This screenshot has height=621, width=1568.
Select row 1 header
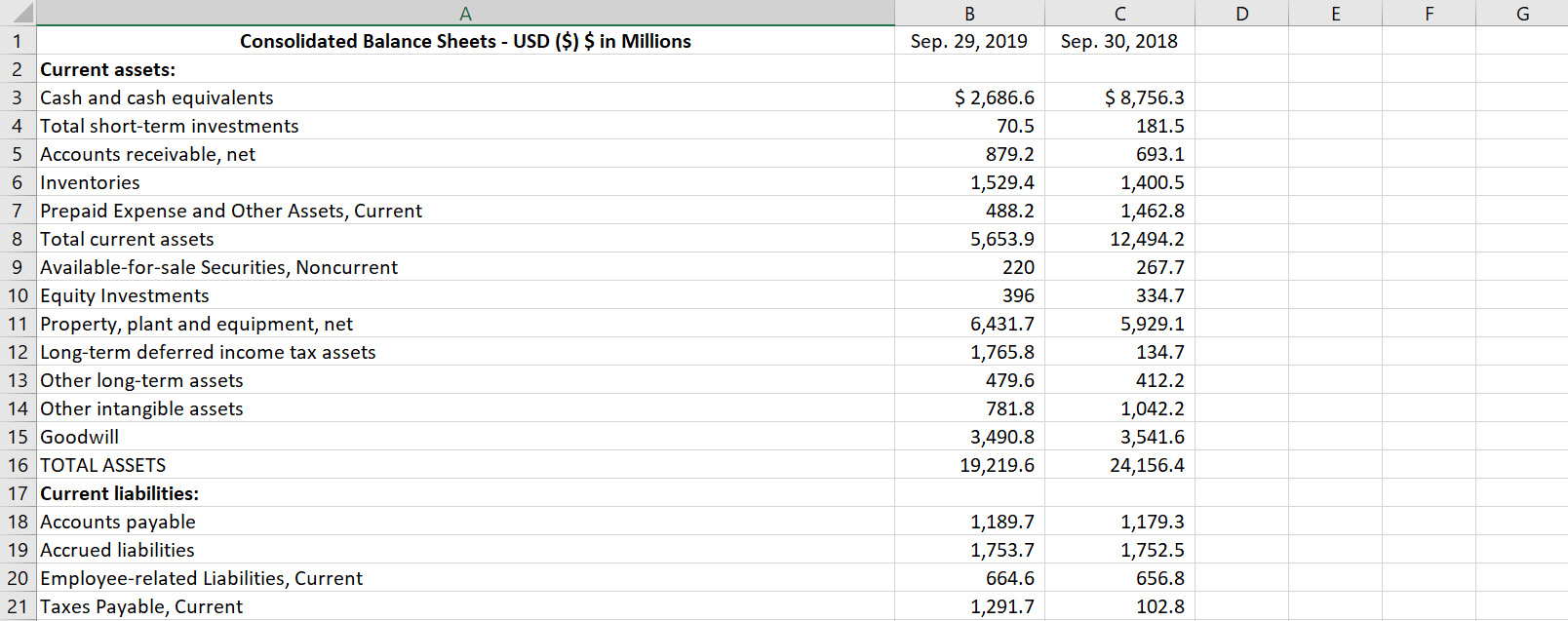[x=19, y=41]
